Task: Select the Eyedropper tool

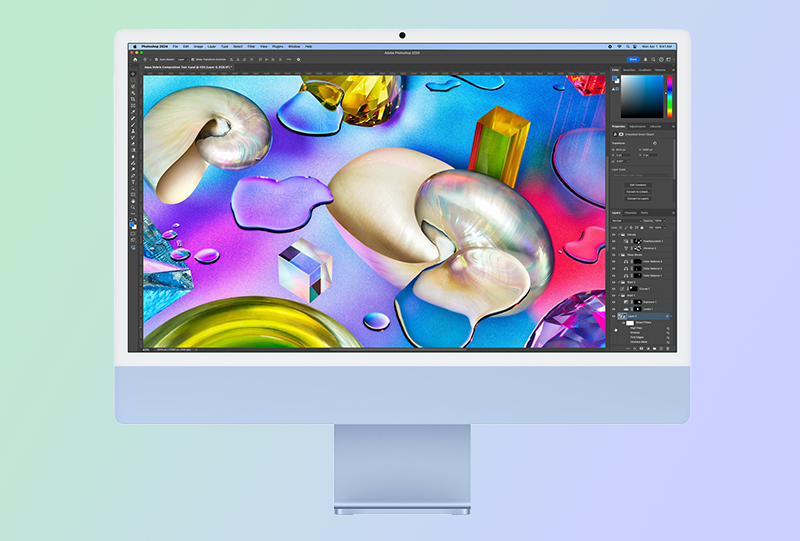Action: pos(133,112)
